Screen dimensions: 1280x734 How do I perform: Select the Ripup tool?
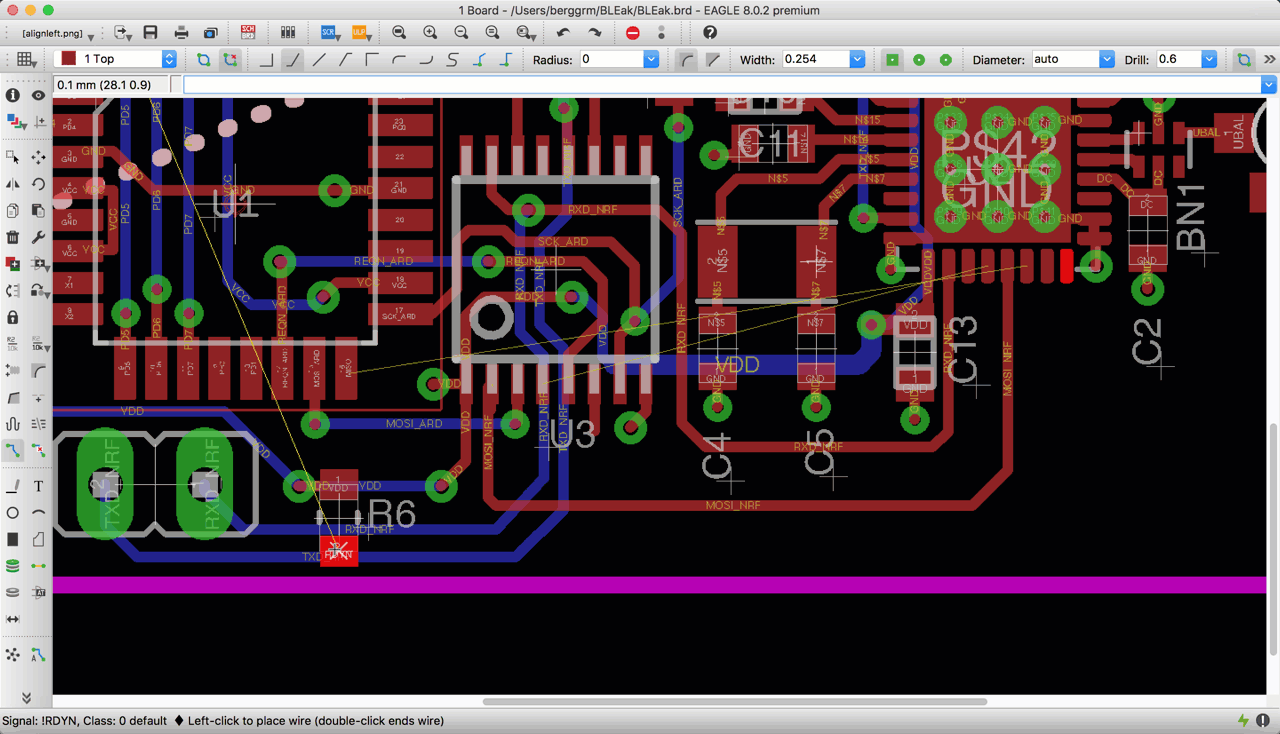pyautogui.click(x=38, y=450)
